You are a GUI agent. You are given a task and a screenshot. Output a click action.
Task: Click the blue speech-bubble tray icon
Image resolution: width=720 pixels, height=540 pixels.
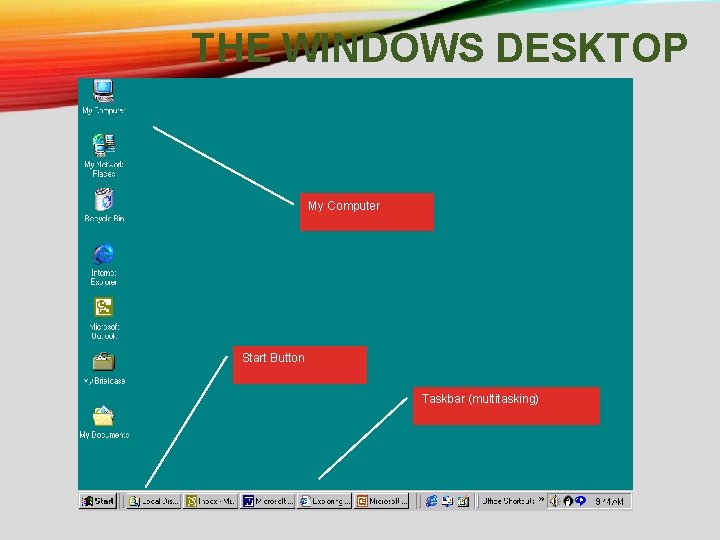[x=580, y=501]
